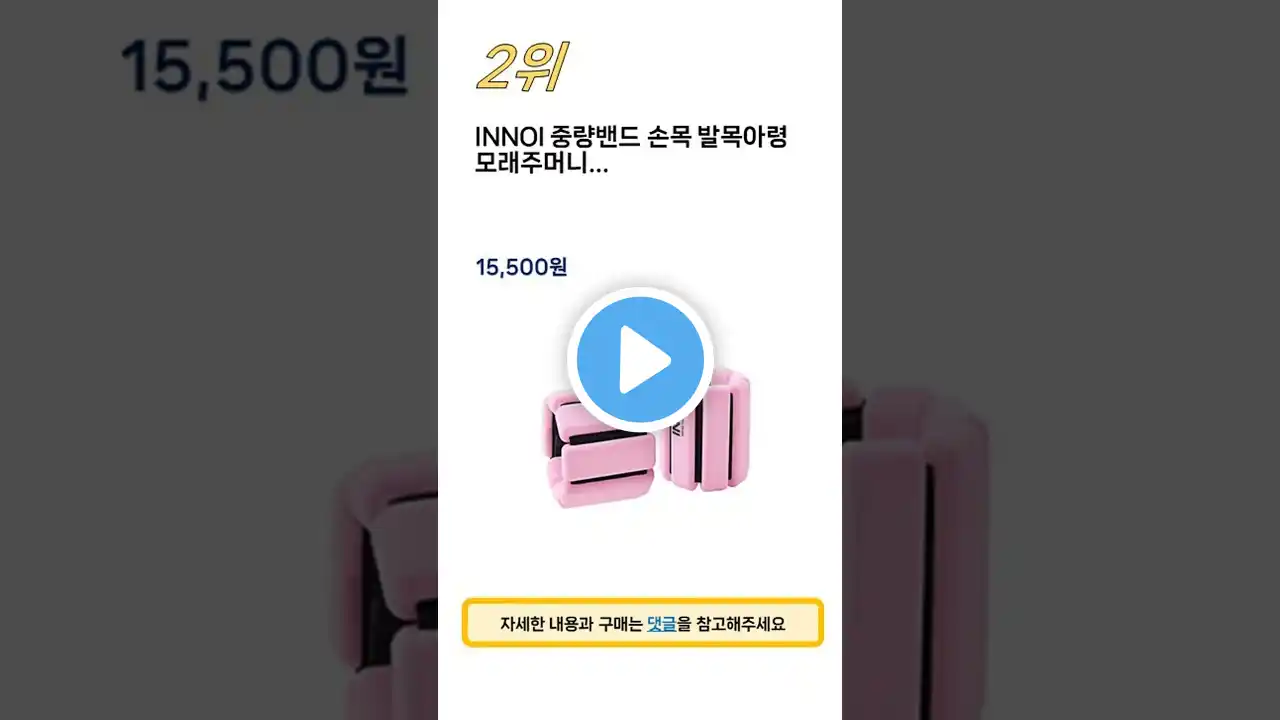Screen dimensions: 1280x720
Task: Click the dark blue 15,500원 price label
Action: [521, 267]
